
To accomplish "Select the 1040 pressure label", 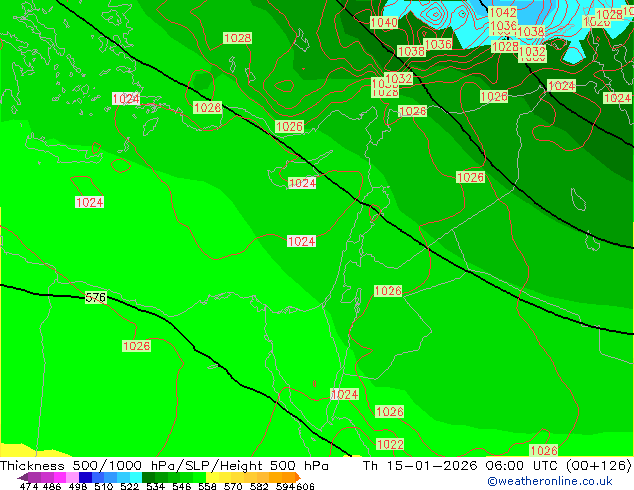I will click(x=384, y=22).
